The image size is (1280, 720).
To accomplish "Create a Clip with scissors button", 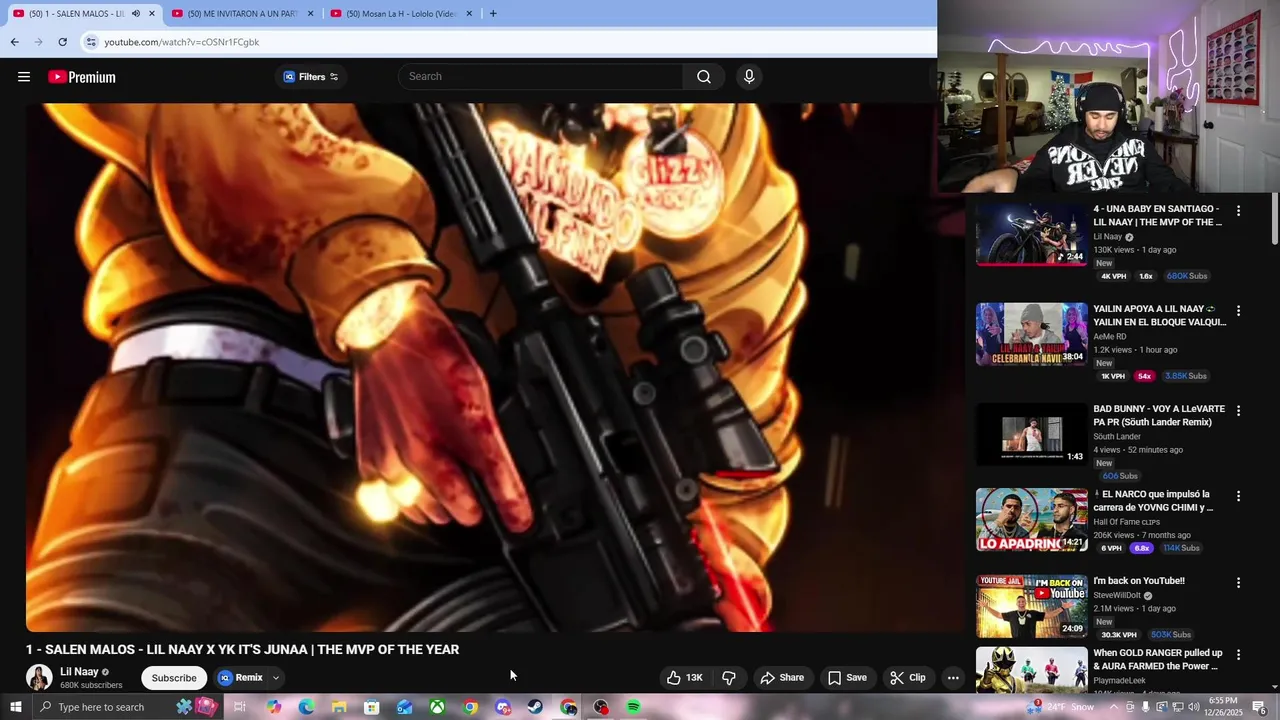I will click(x=908, y=678).
